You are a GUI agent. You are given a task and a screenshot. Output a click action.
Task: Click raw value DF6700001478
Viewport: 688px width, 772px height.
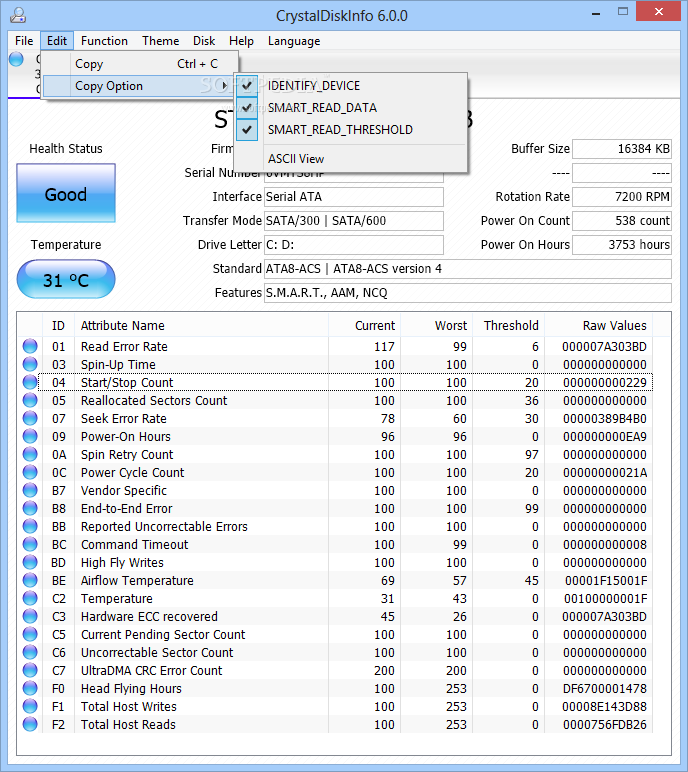[605, 688]
